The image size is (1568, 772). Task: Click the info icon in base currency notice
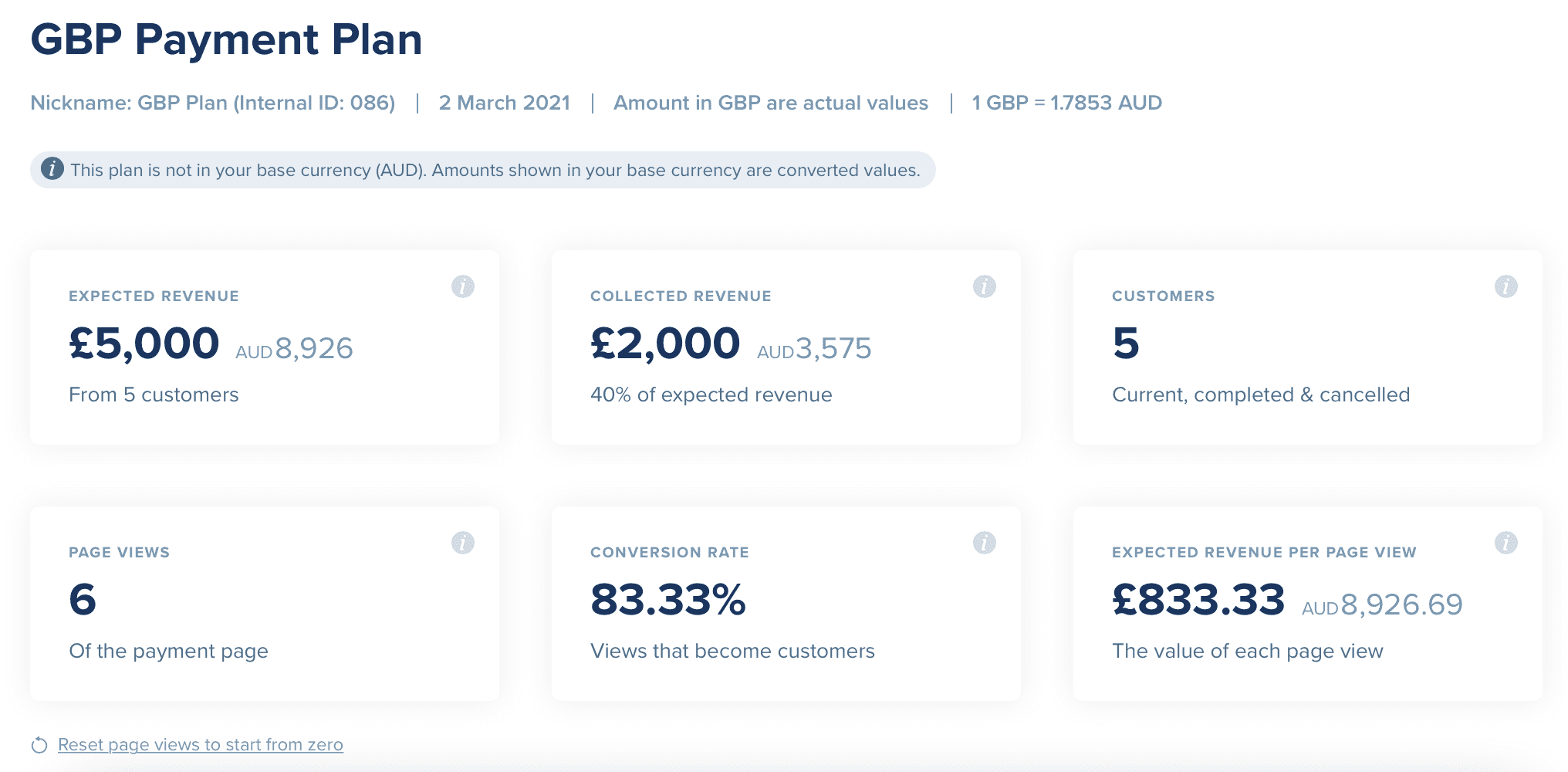(52, 169)
